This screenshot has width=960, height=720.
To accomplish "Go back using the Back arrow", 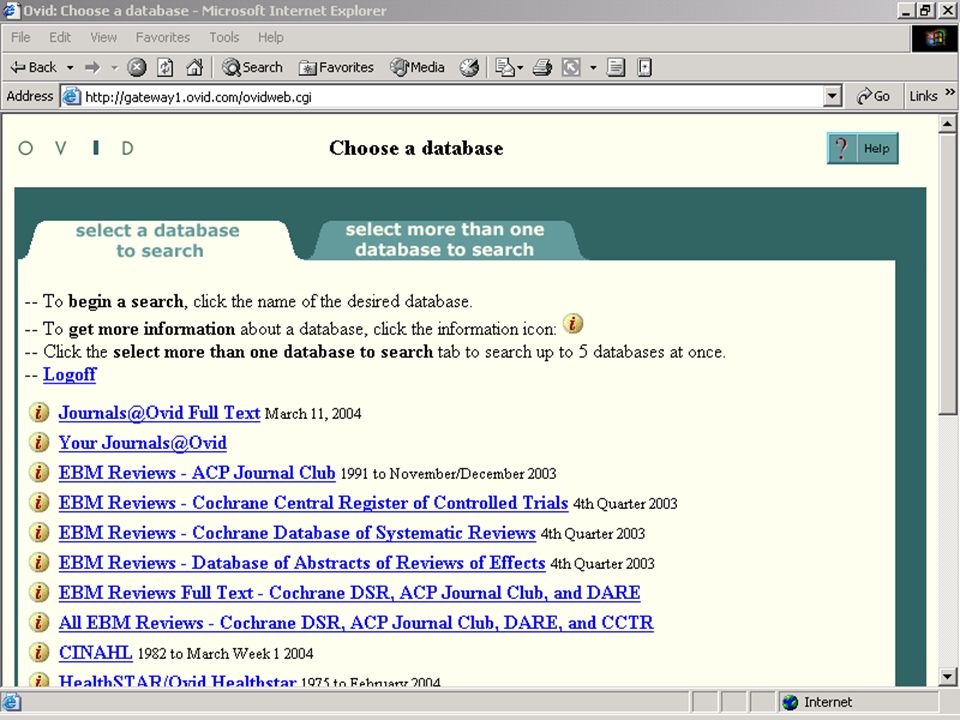I will point(34,67).
